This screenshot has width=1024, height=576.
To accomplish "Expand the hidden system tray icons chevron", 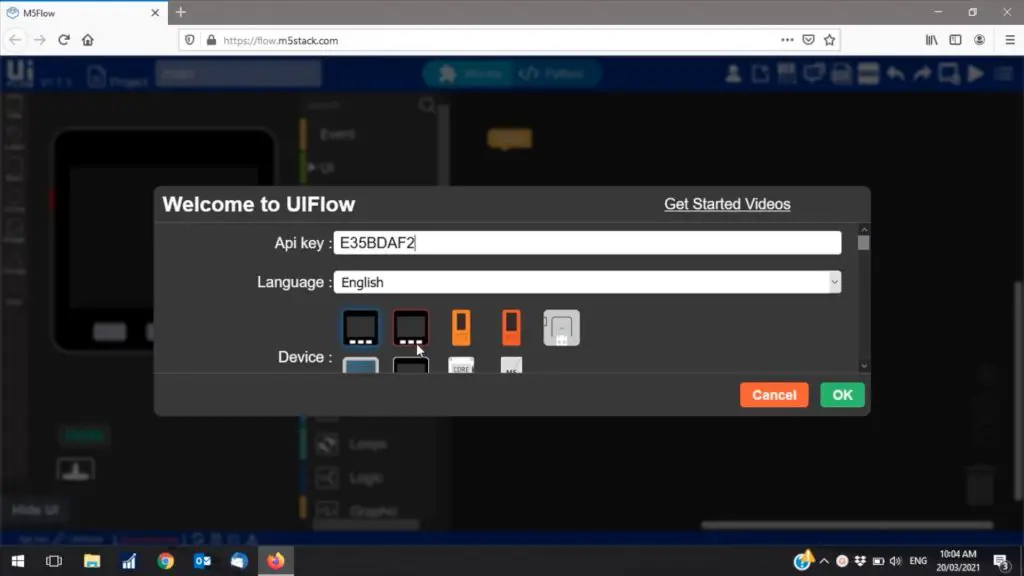I will [x=824, y=561].
